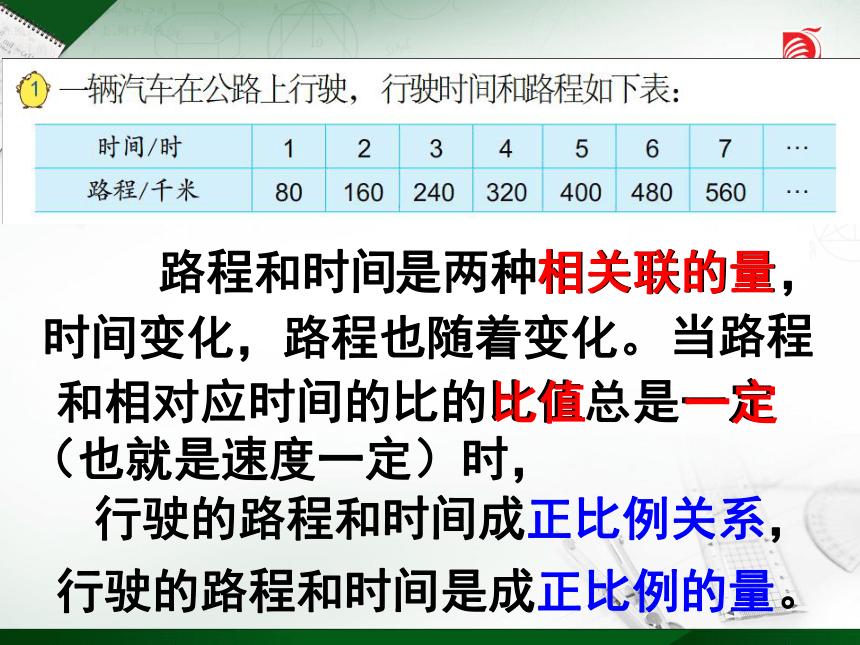Click the blue phrase '正比例的量'

[656, 591]
